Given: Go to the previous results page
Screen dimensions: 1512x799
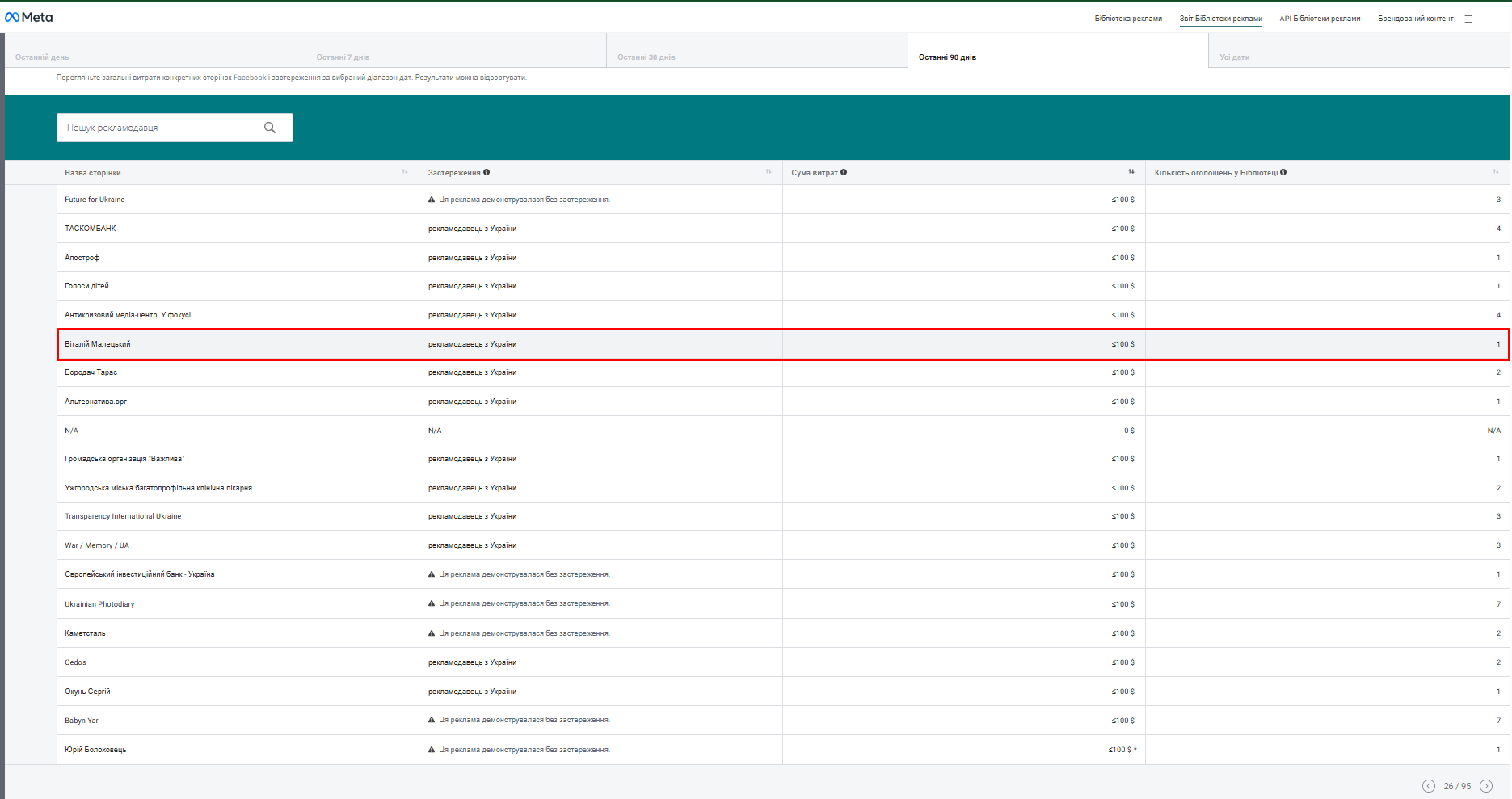Looking at the screenshot, I should pos(1429,786).
